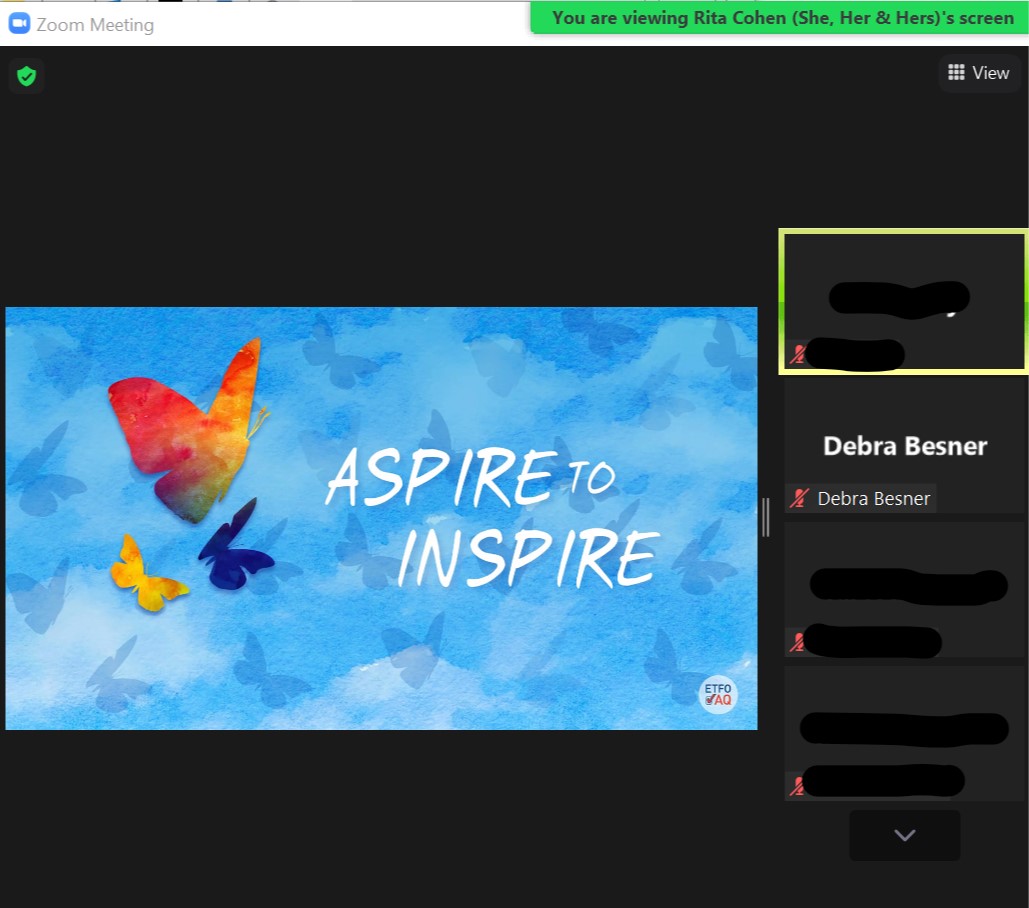Open the View layout options
This screenshot has width=1029, height=908.
978,73
